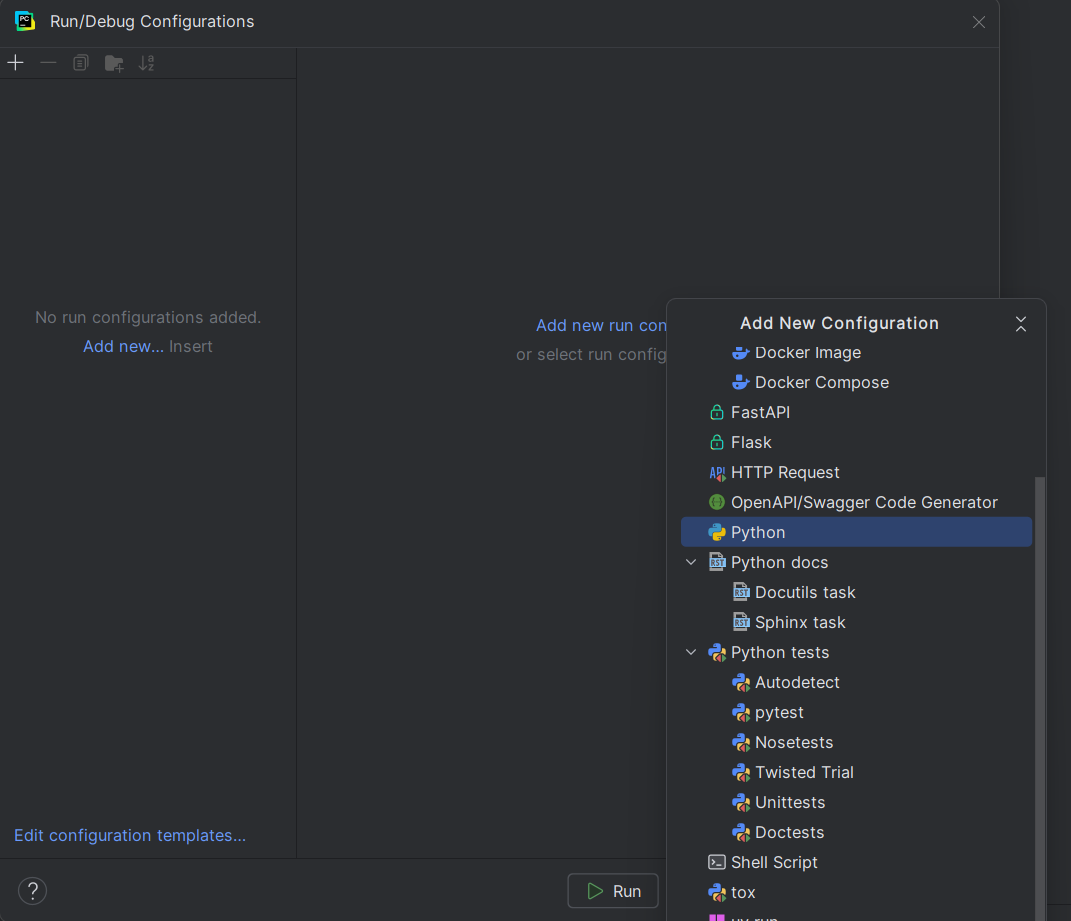Image resolution: width=1071 pixels, height=921 pixels.
Task: Close the Add New Configuration popup
Action: coord(1020,324)
